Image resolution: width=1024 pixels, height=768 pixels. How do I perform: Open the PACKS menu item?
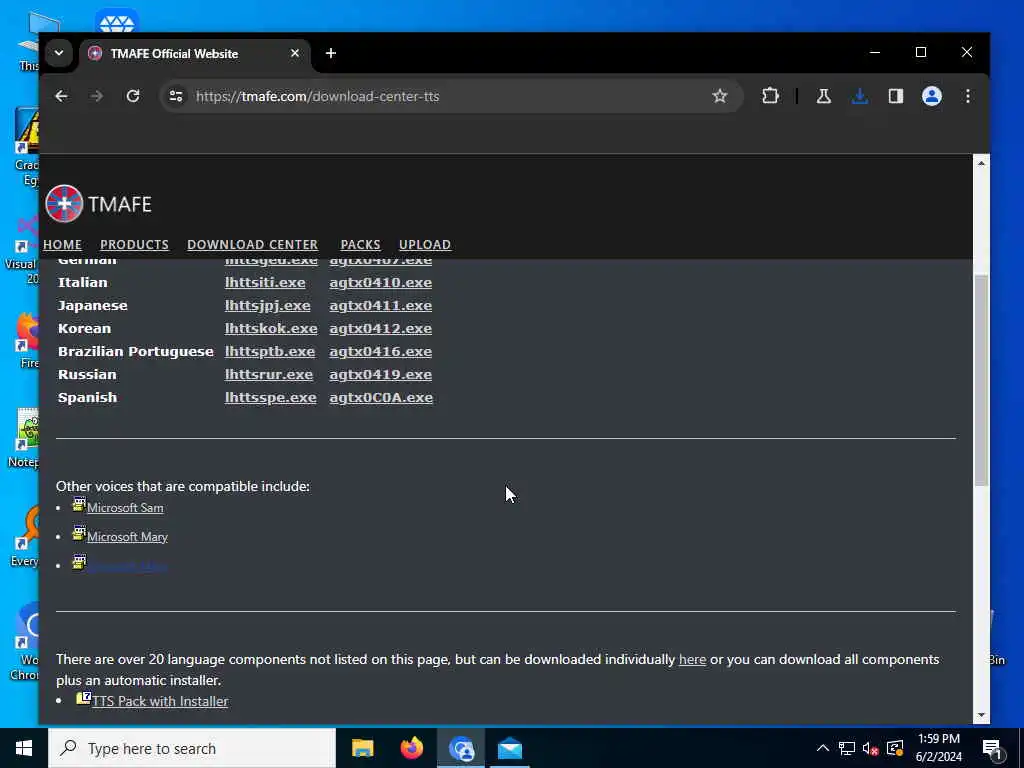[x=360, y=244]
